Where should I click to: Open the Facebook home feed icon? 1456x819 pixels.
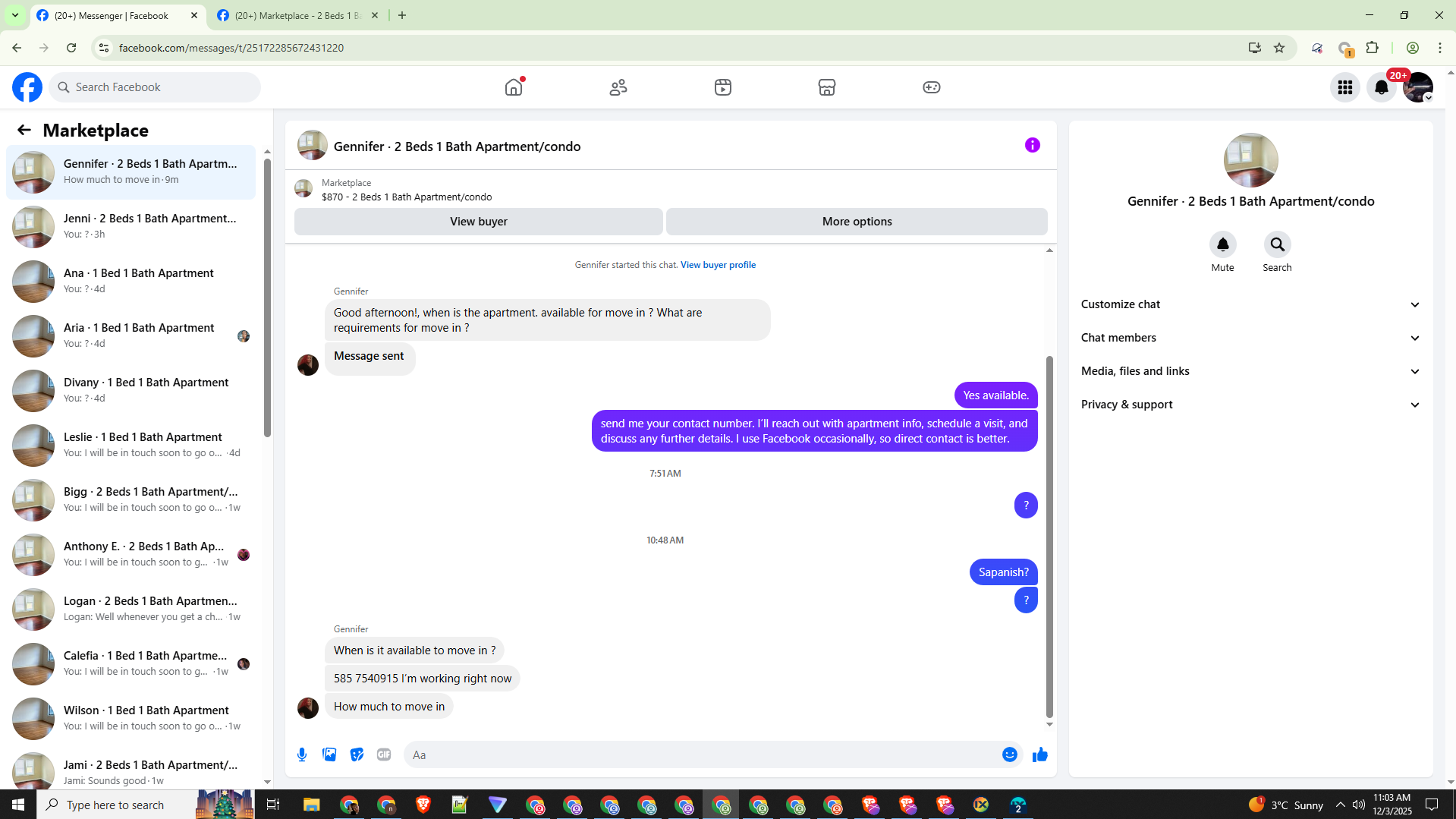click(x=514, y=87)
